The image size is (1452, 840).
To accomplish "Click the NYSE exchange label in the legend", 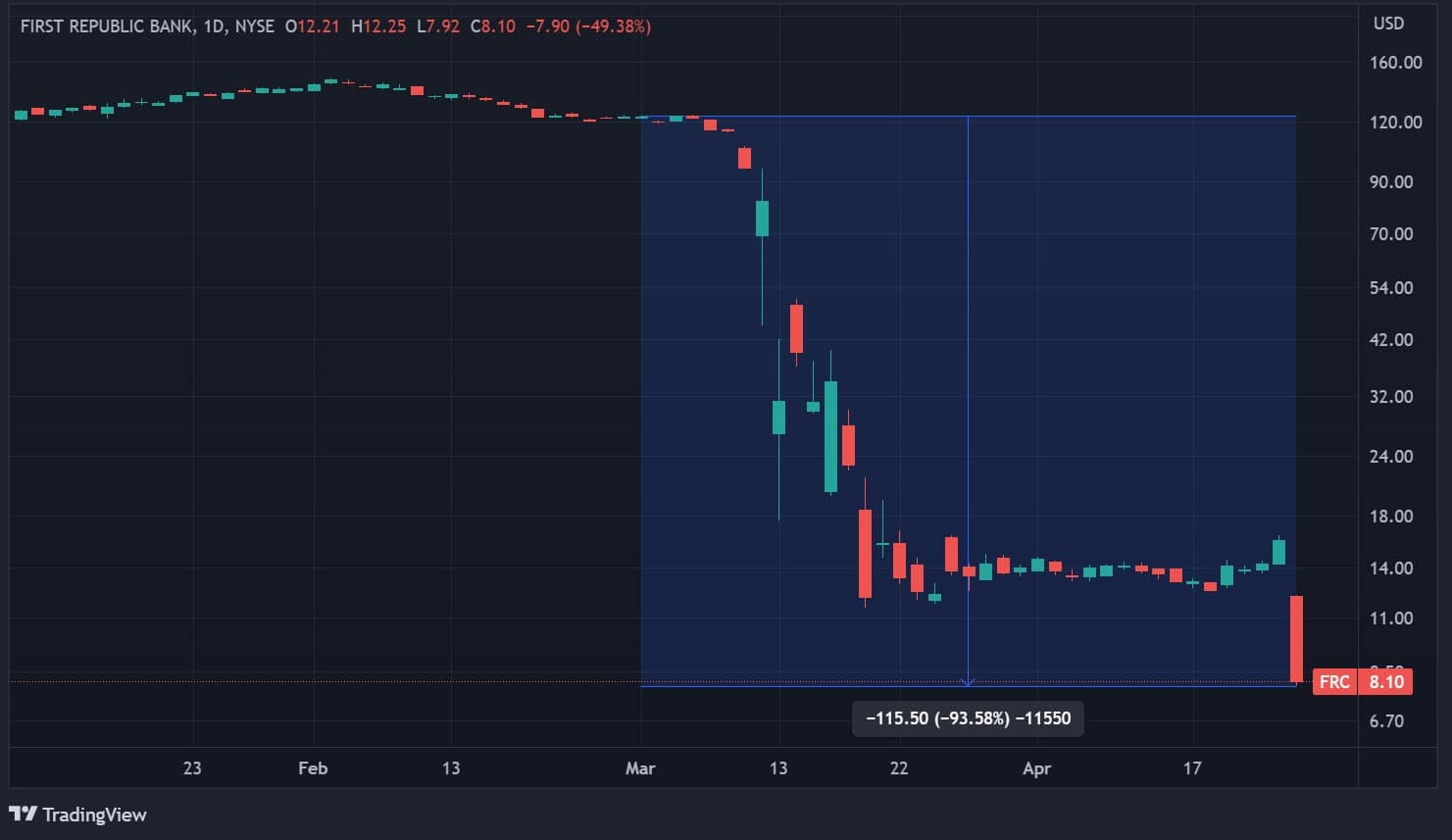I will coord(255,26).
